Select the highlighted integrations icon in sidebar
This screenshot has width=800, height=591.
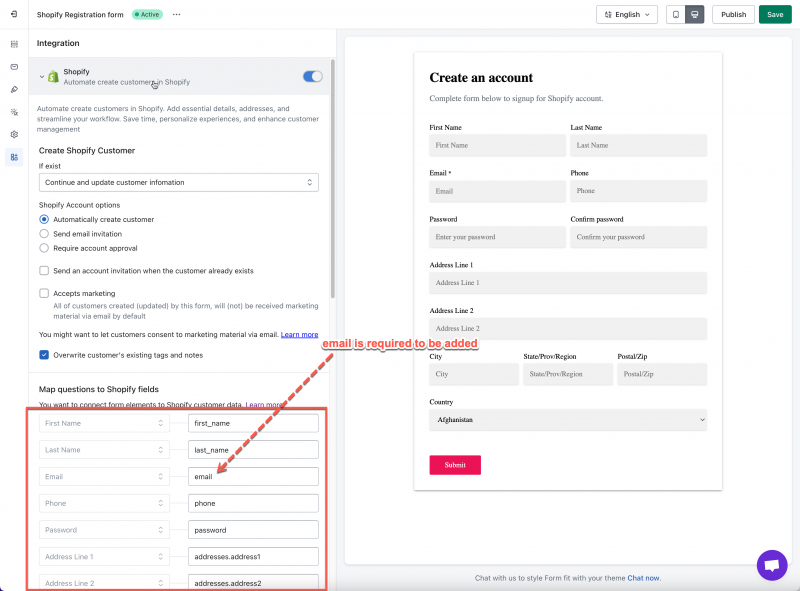point(14,157)
